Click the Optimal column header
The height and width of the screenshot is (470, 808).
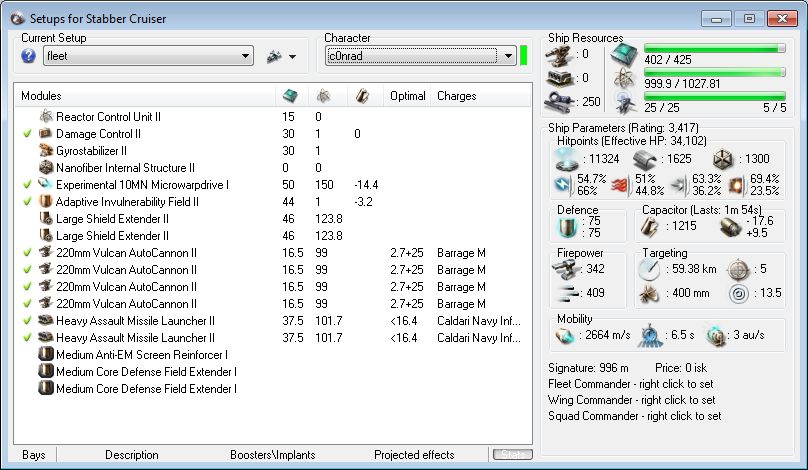click(408, 96)
